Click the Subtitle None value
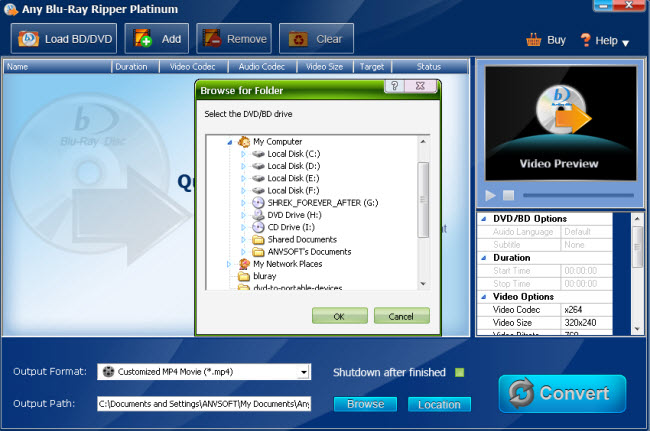The width and height of the screenshot is (650, 431). click(586, 245)
